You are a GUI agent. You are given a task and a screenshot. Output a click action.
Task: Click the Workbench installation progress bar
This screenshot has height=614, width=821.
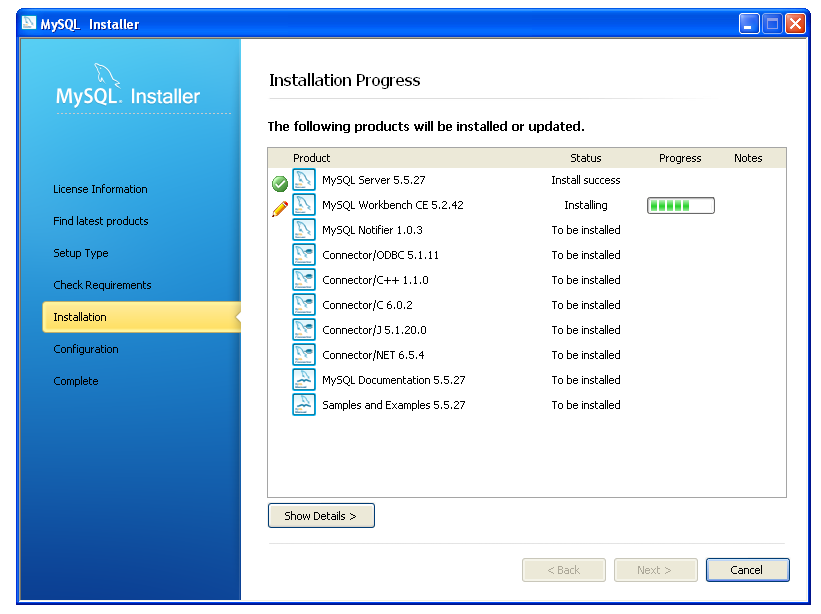pyautogui.click(x=681, y=205)
